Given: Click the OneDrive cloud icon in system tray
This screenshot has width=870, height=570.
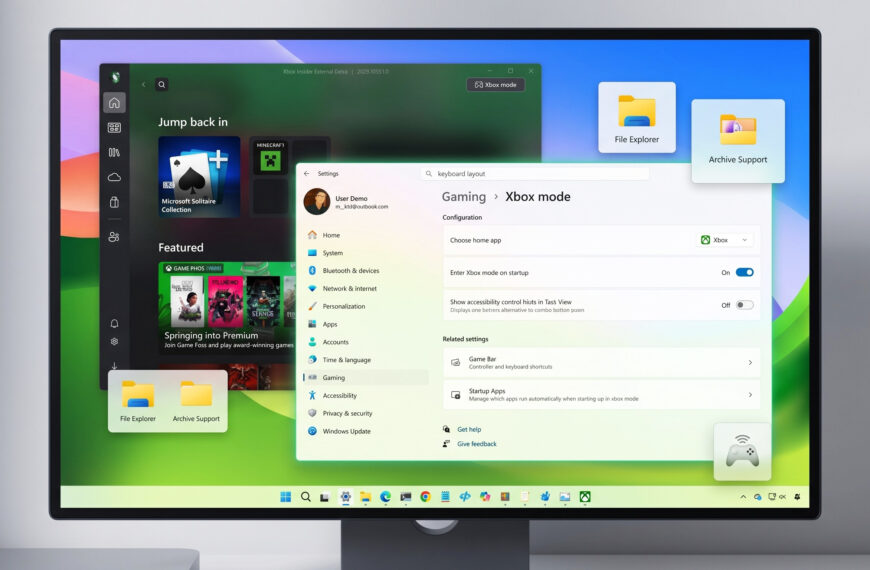Looking at the screenshot, I should (x=757, y=497).
